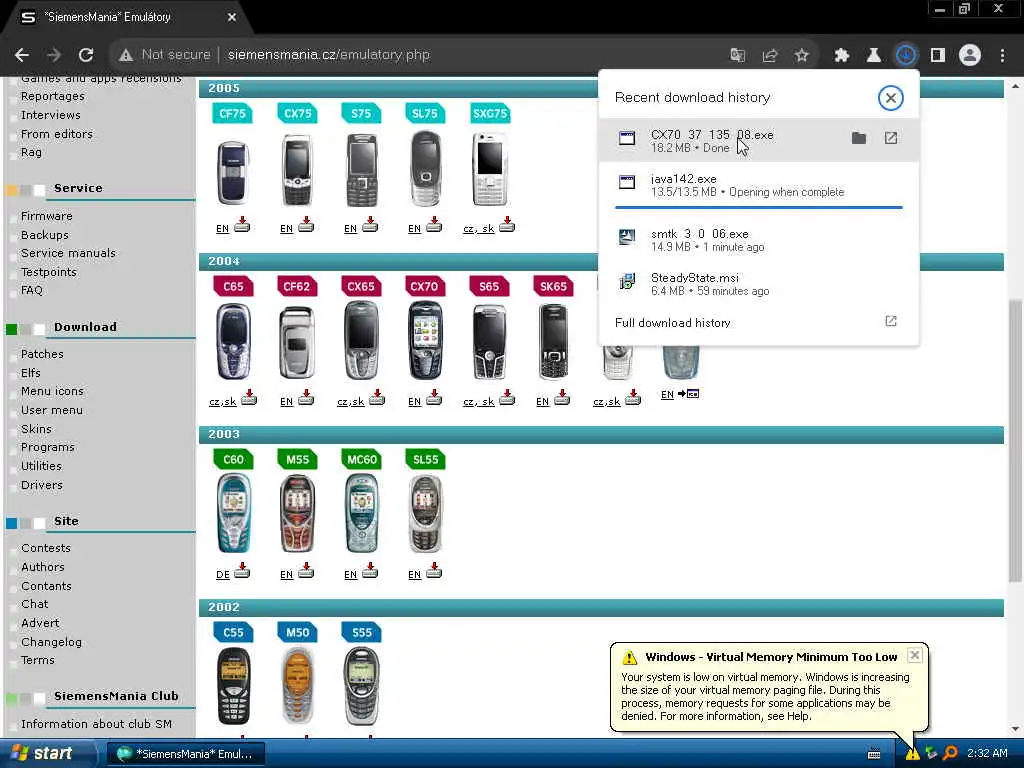
Task: Bookmark this page with the star icon
Action: 801,56
